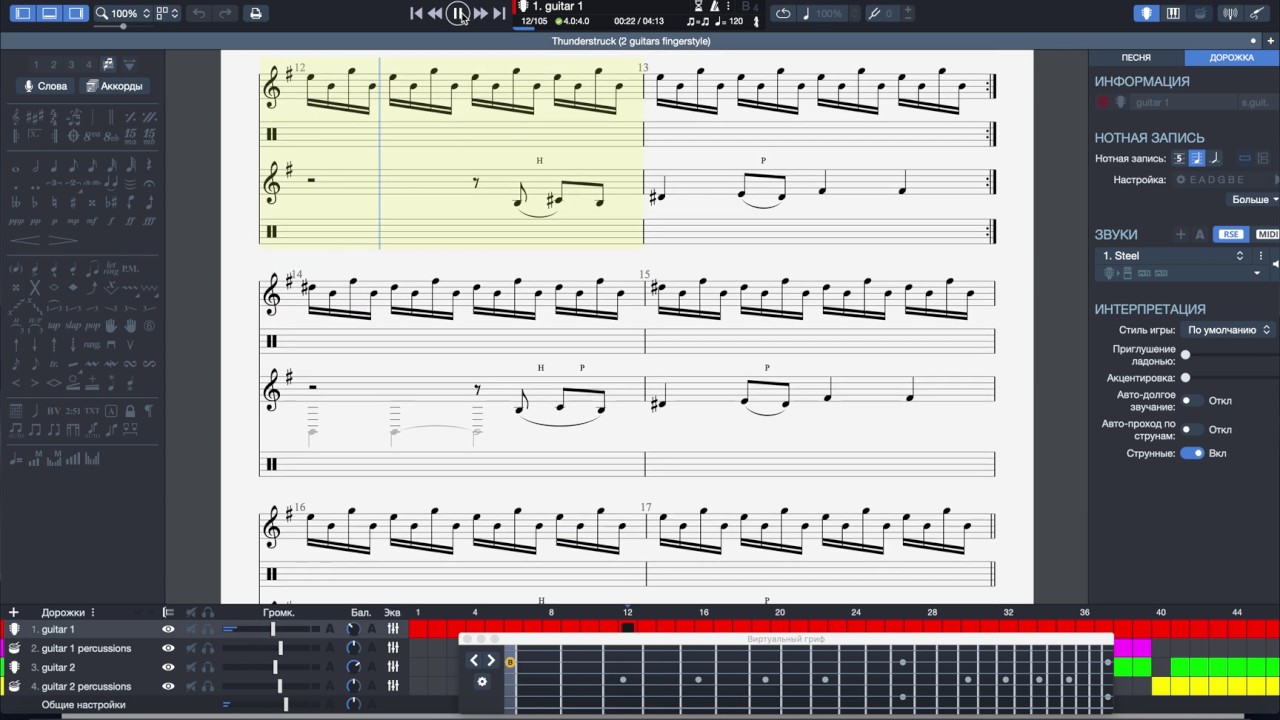Hide guitar 2 percussions with eye icon

168,686
